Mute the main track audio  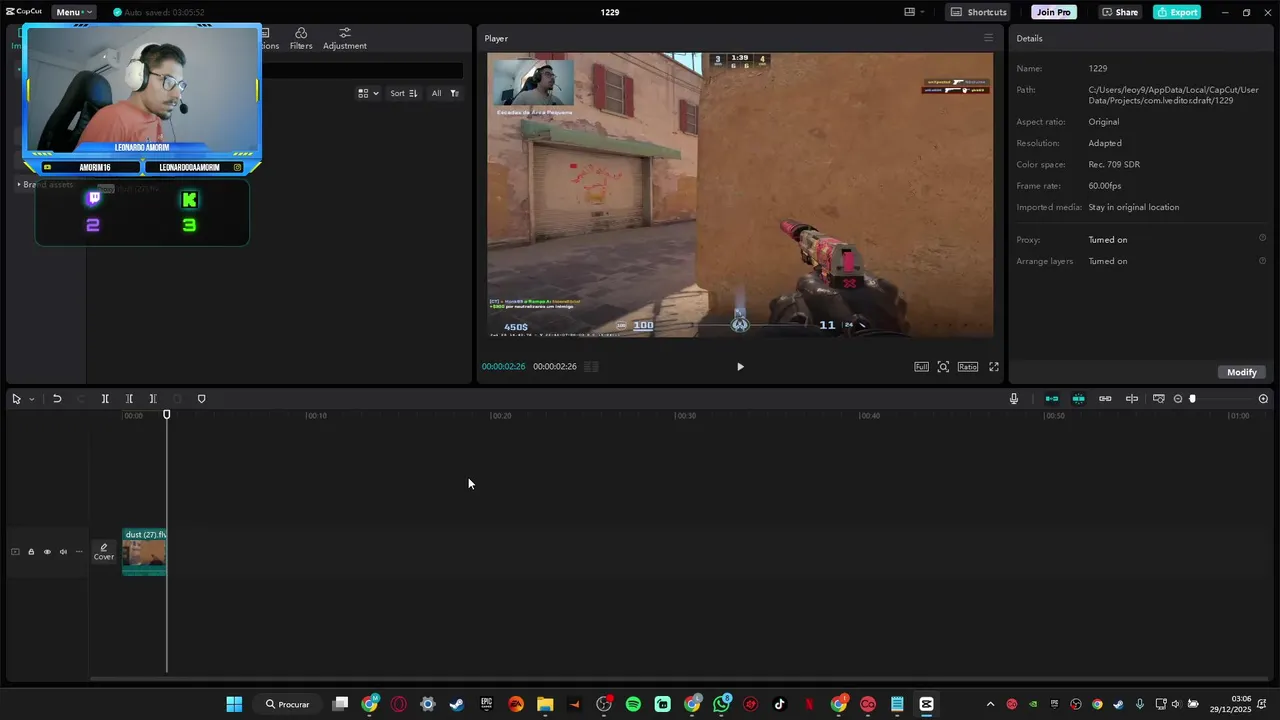pyautogui.click(x=63, y=552)
